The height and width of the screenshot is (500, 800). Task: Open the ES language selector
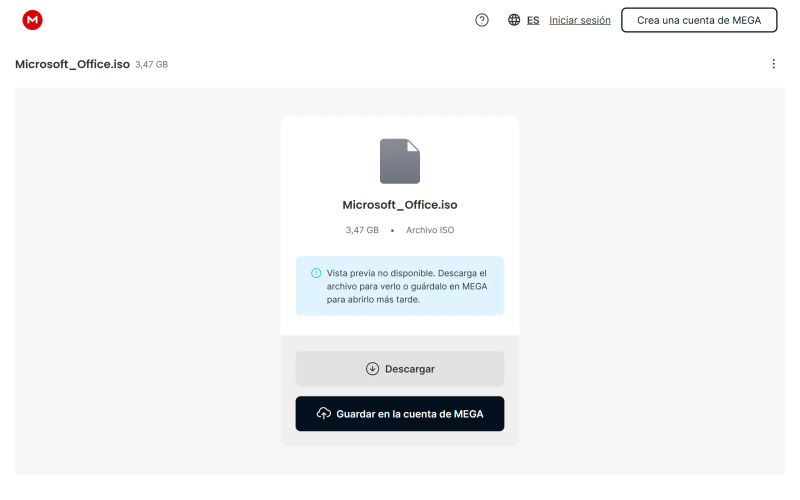(533, 20)
